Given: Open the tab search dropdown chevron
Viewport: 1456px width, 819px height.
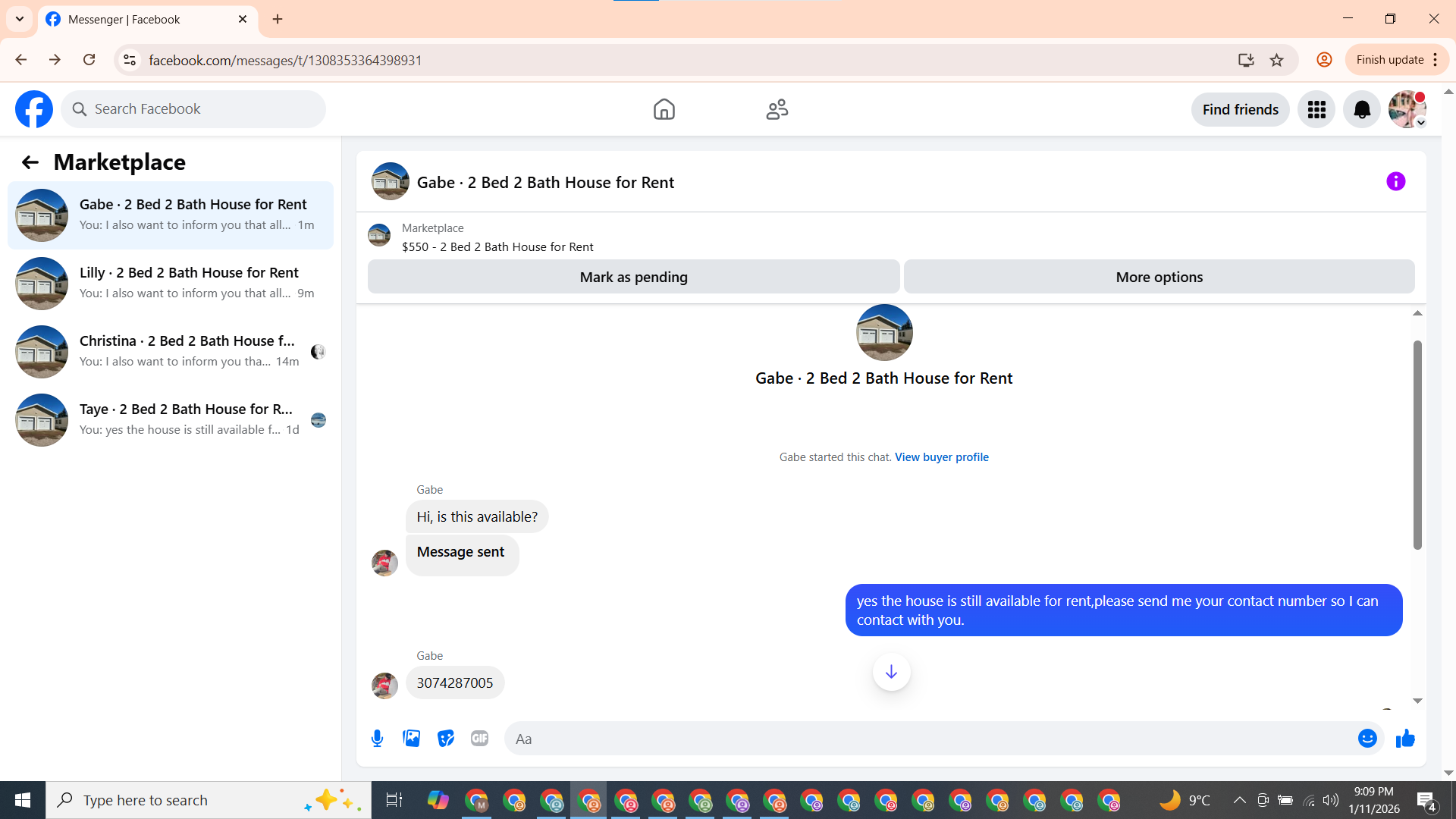Looking at the screenshot, I should (x=20, y=20).
